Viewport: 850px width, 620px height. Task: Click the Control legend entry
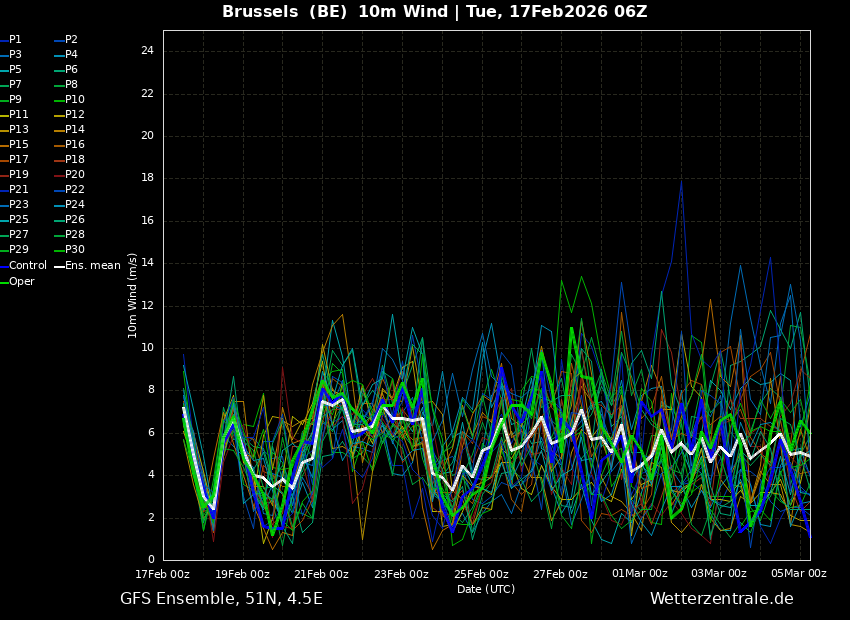pos(27,266)
